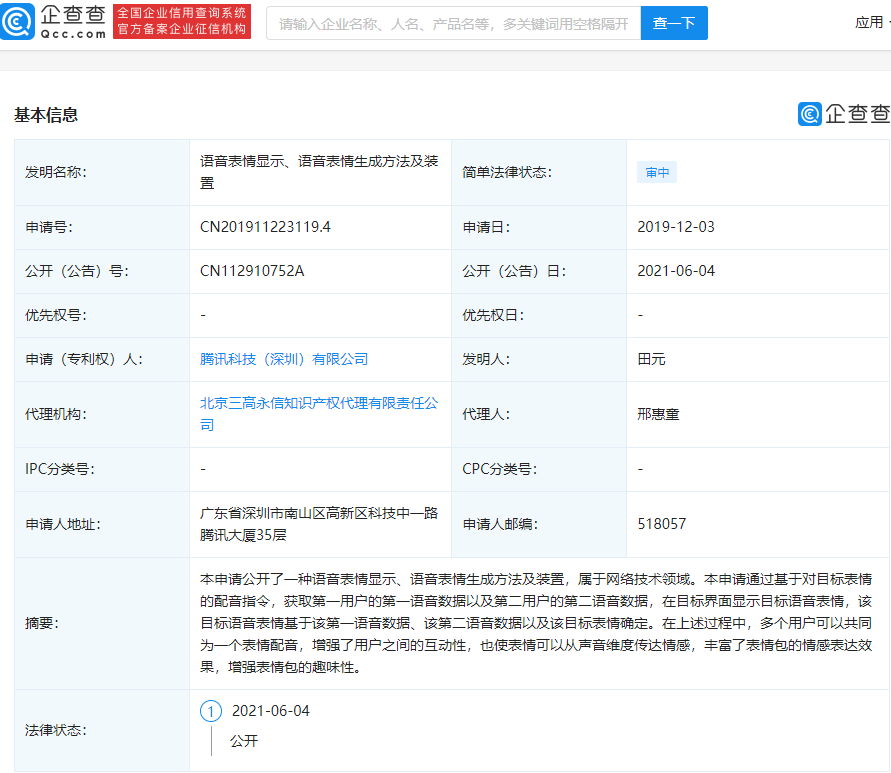The width and height of the screenshot is (891, 773).
Task: Click the Qcc.com text under the logo
Action: [71, 33]
